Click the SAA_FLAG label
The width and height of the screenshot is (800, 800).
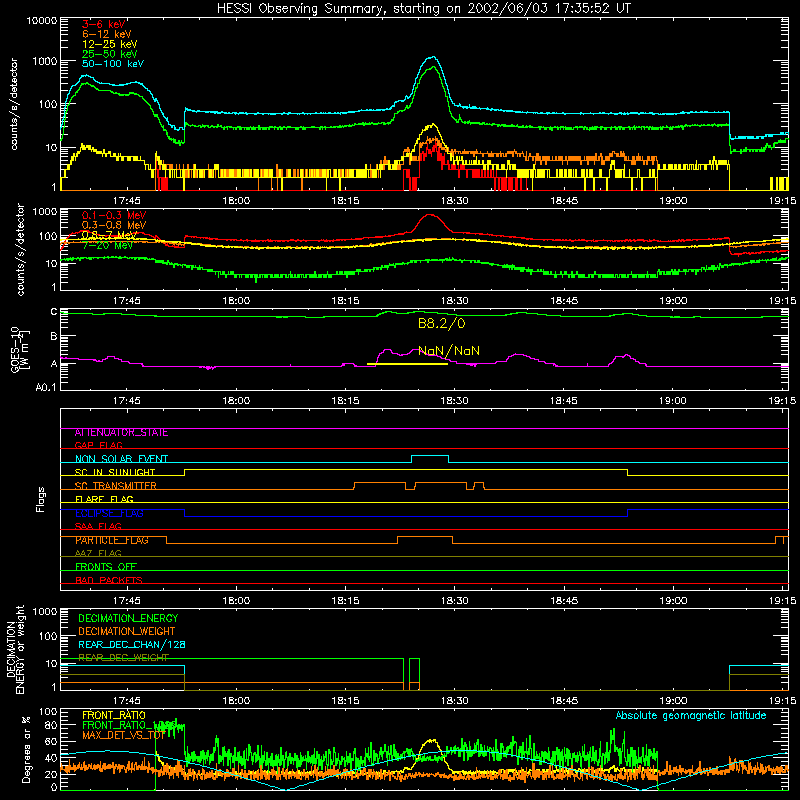(x=98, y=526)
